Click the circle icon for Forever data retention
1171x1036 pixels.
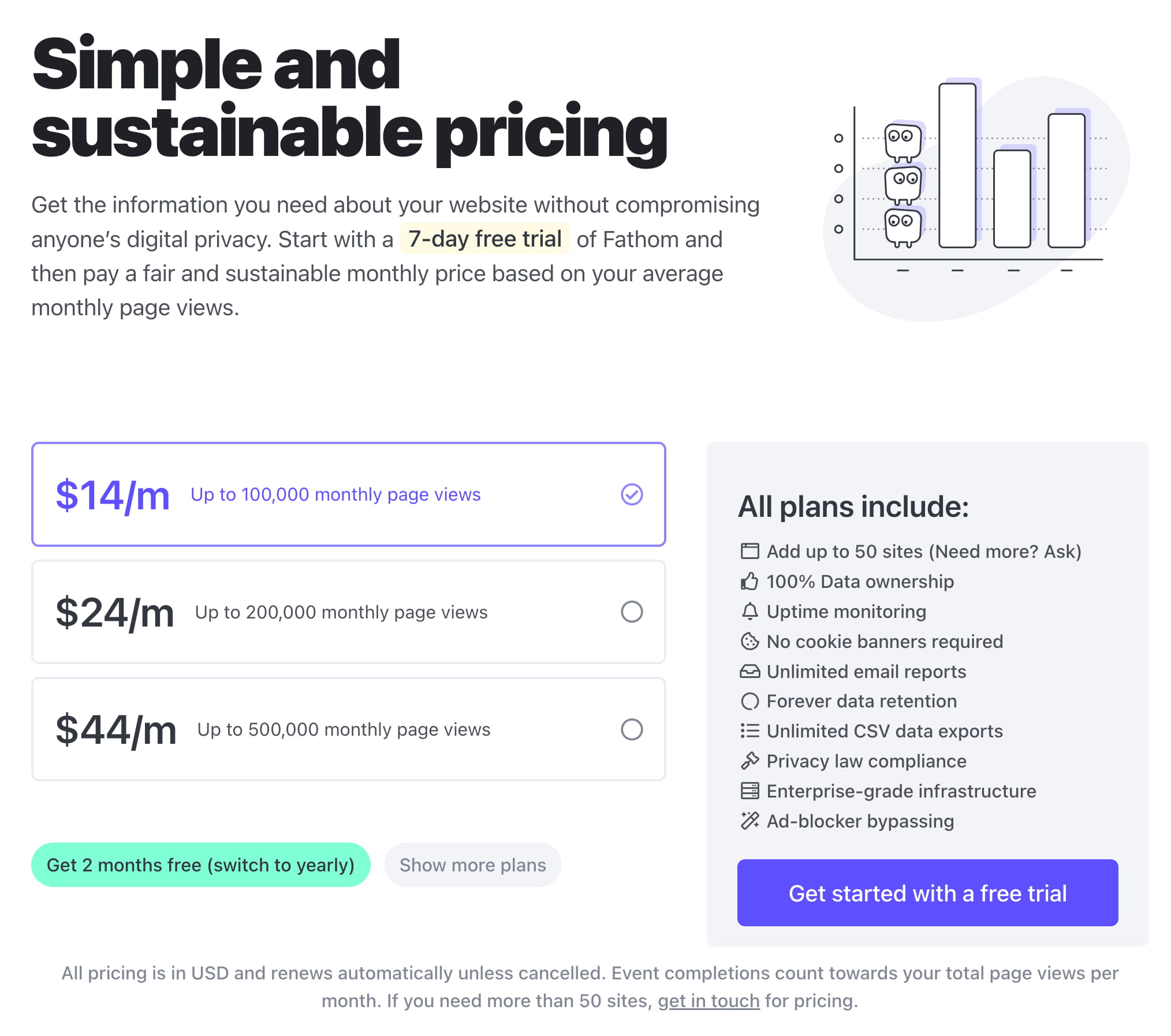[x=749, y=701]
